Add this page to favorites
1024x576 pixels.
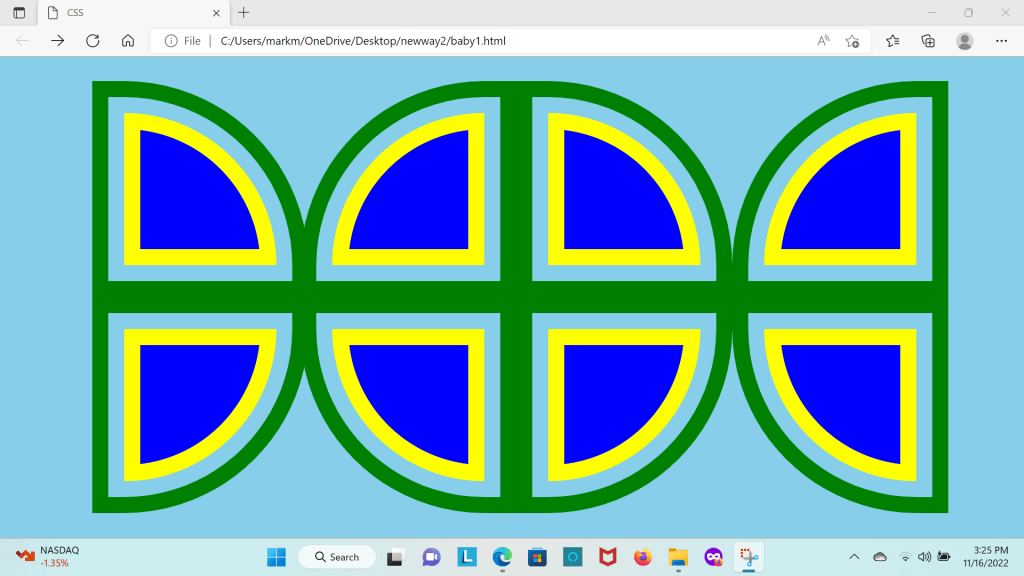point(852,41)
